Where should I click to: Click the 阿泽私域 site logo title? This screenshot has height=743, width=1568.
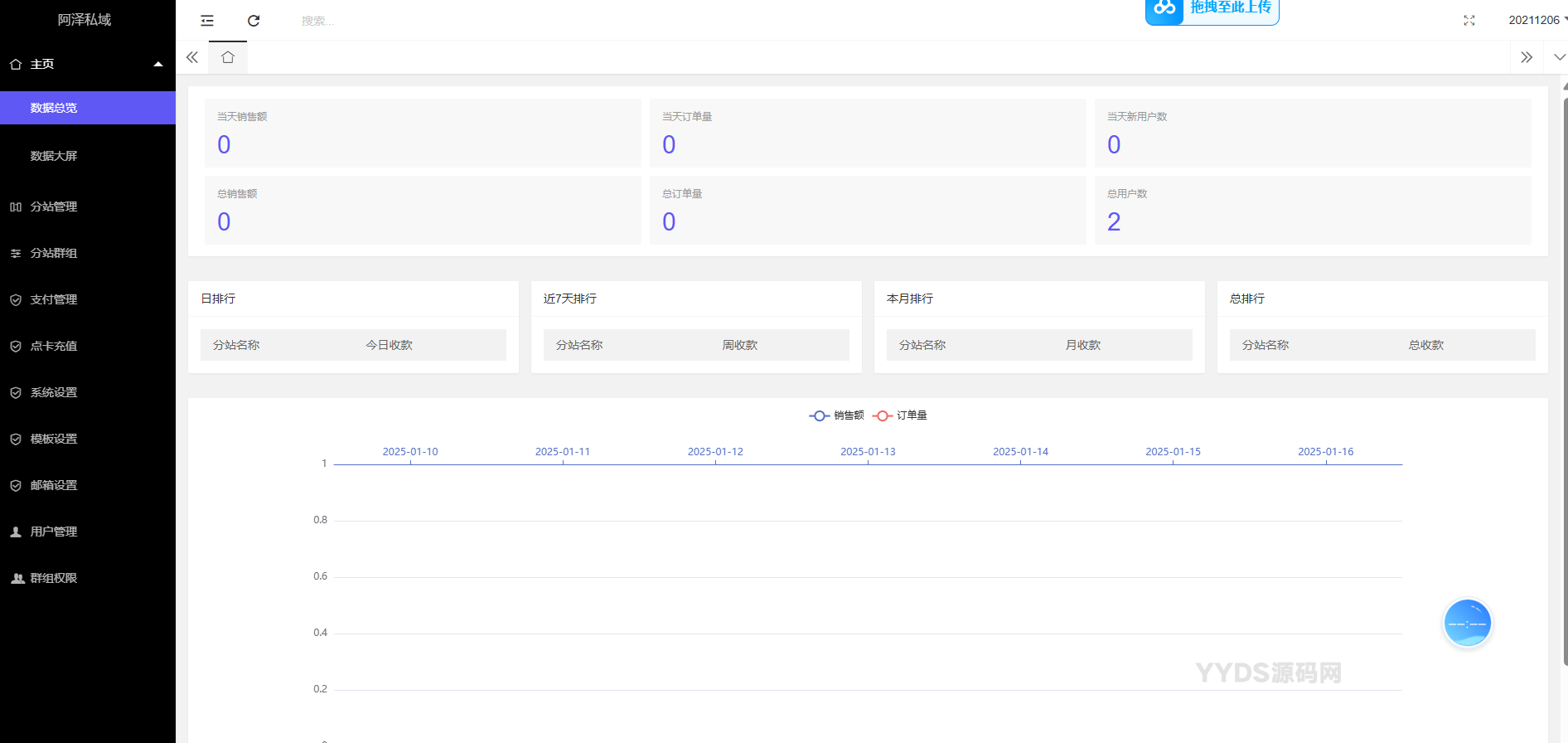(x=85, y=20)
